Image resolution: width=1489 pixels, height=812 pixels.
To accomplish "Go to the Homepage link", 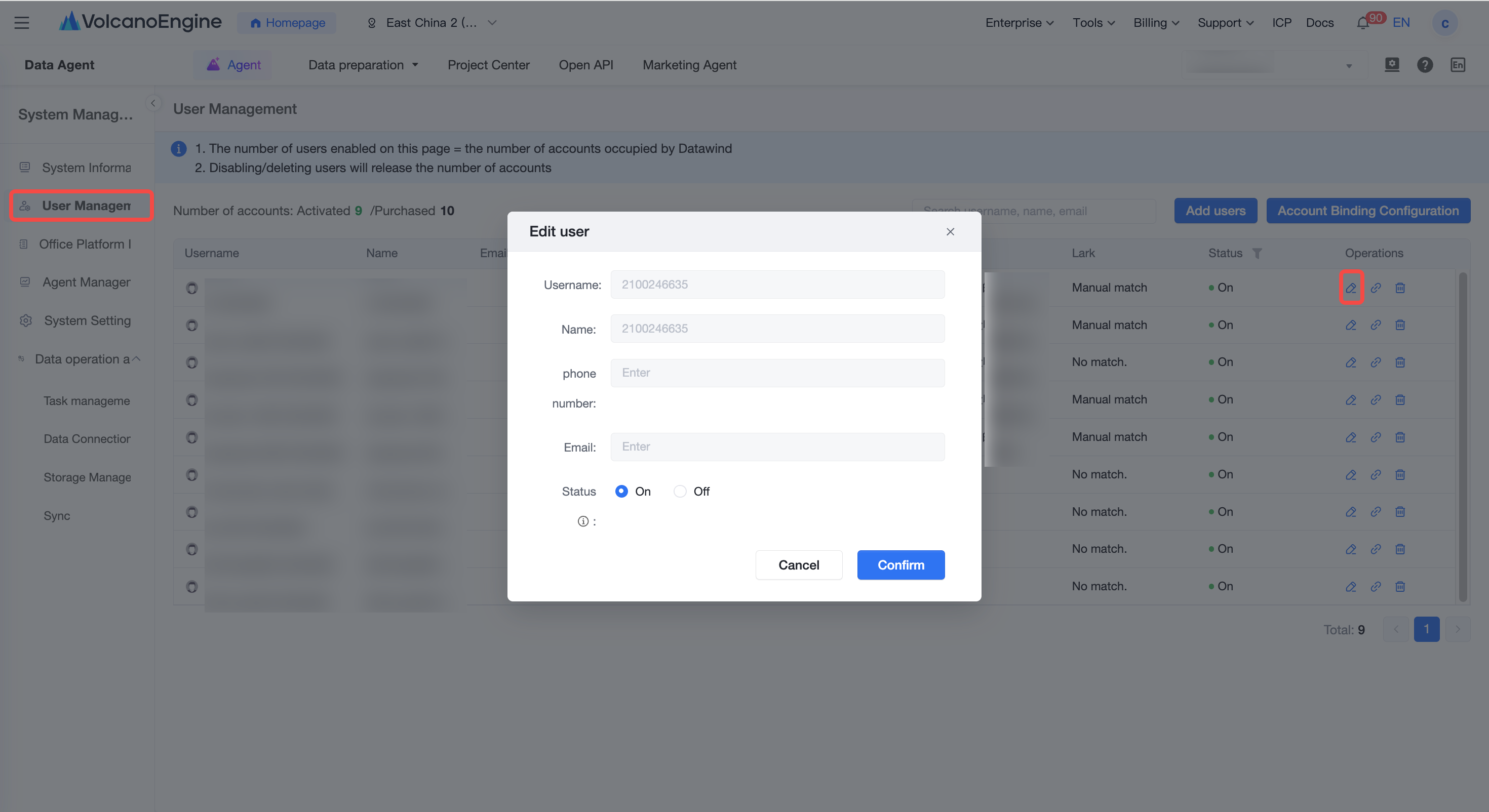I will click(287, 23).
